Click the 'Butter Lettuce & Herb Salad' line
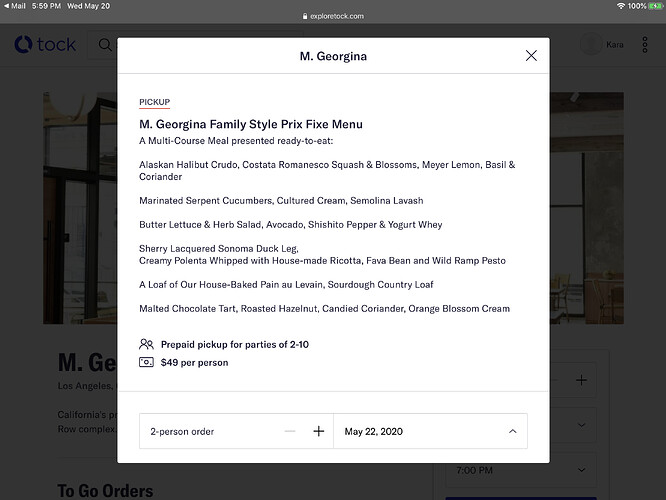666x500 pixels. coord(291,224)
